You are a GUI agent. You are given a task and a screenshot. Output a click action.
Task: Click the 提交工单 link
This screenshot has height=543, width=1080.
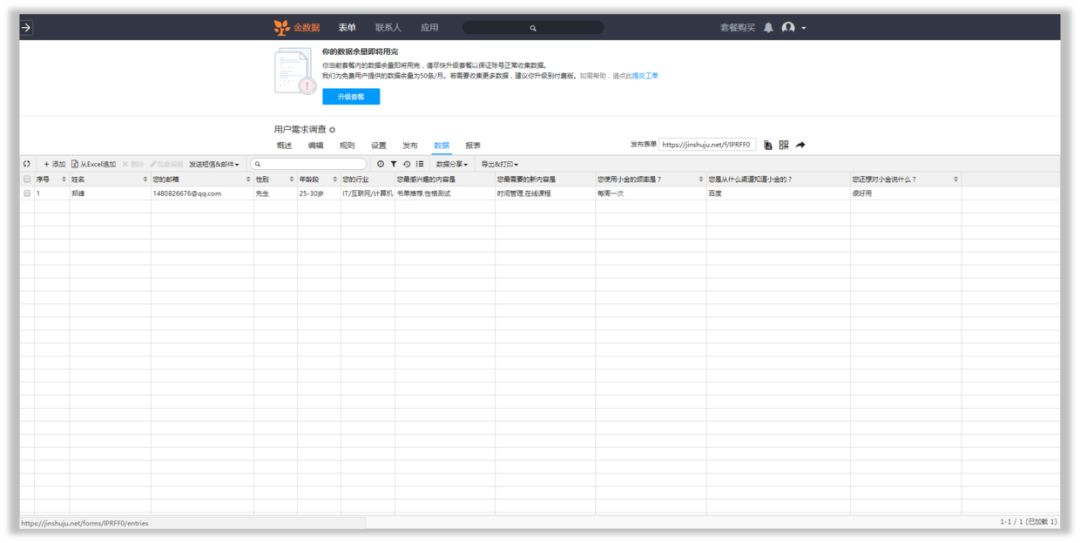(x=645, y=76)
